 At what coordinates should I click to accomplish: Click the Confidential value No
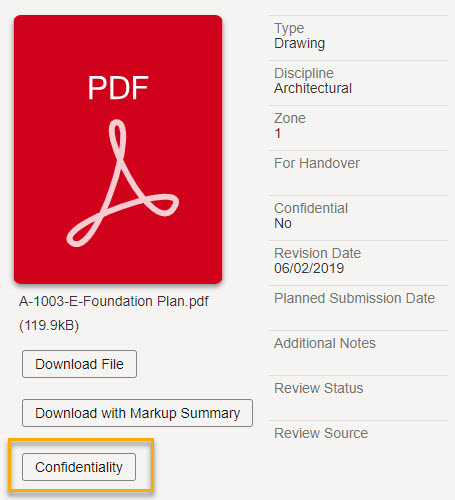[283, 223]
